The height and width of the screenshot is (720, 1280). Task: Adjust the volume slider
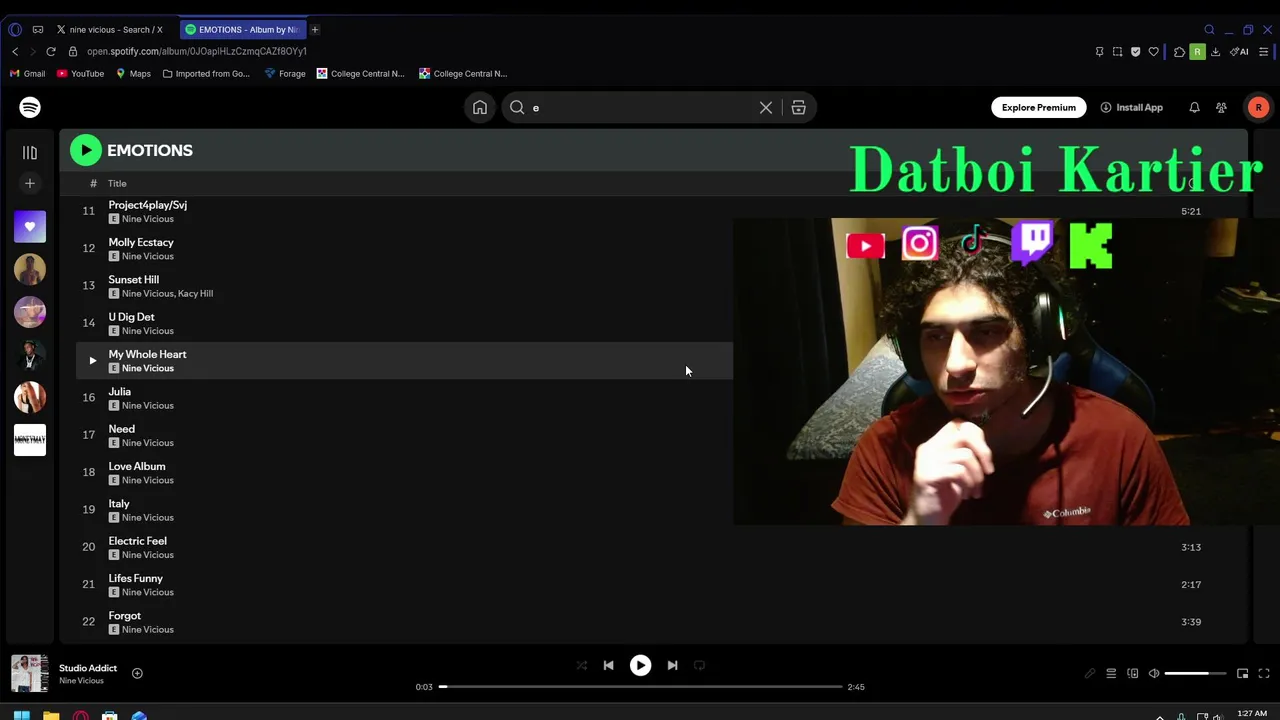pos(1195,674)
